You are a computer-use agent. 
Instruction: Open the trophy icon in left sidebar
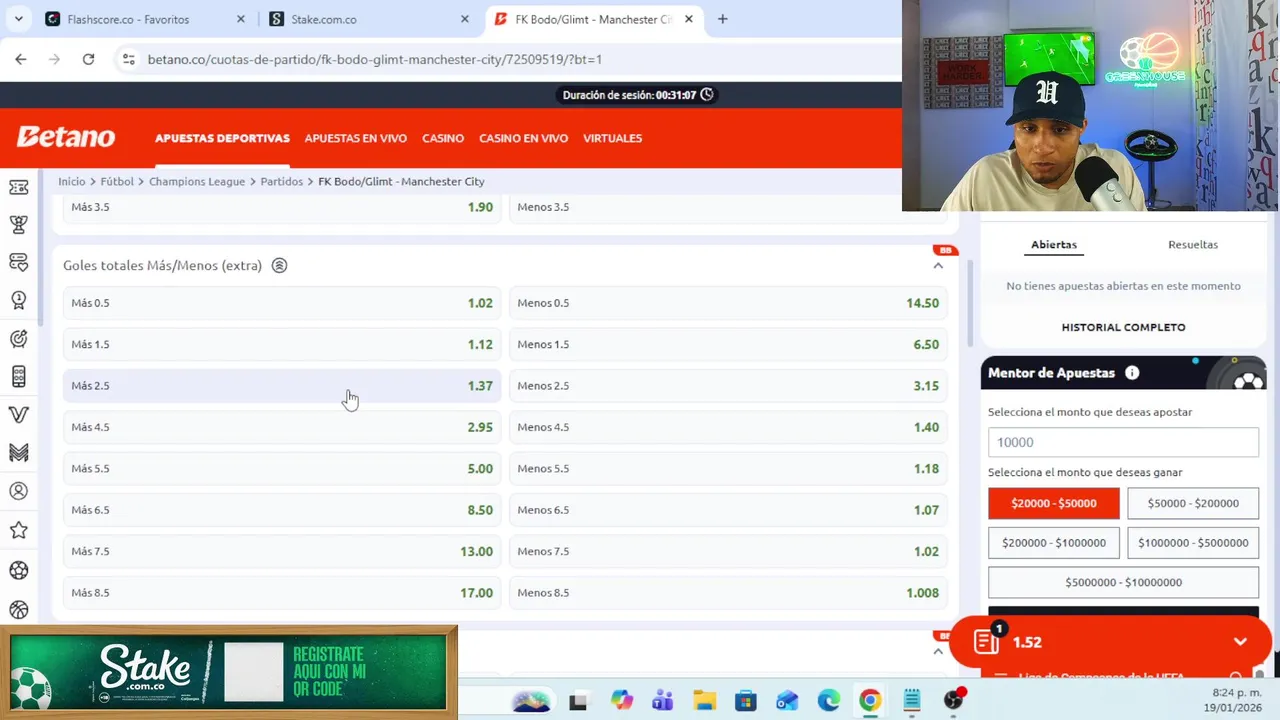coord(18,225)
